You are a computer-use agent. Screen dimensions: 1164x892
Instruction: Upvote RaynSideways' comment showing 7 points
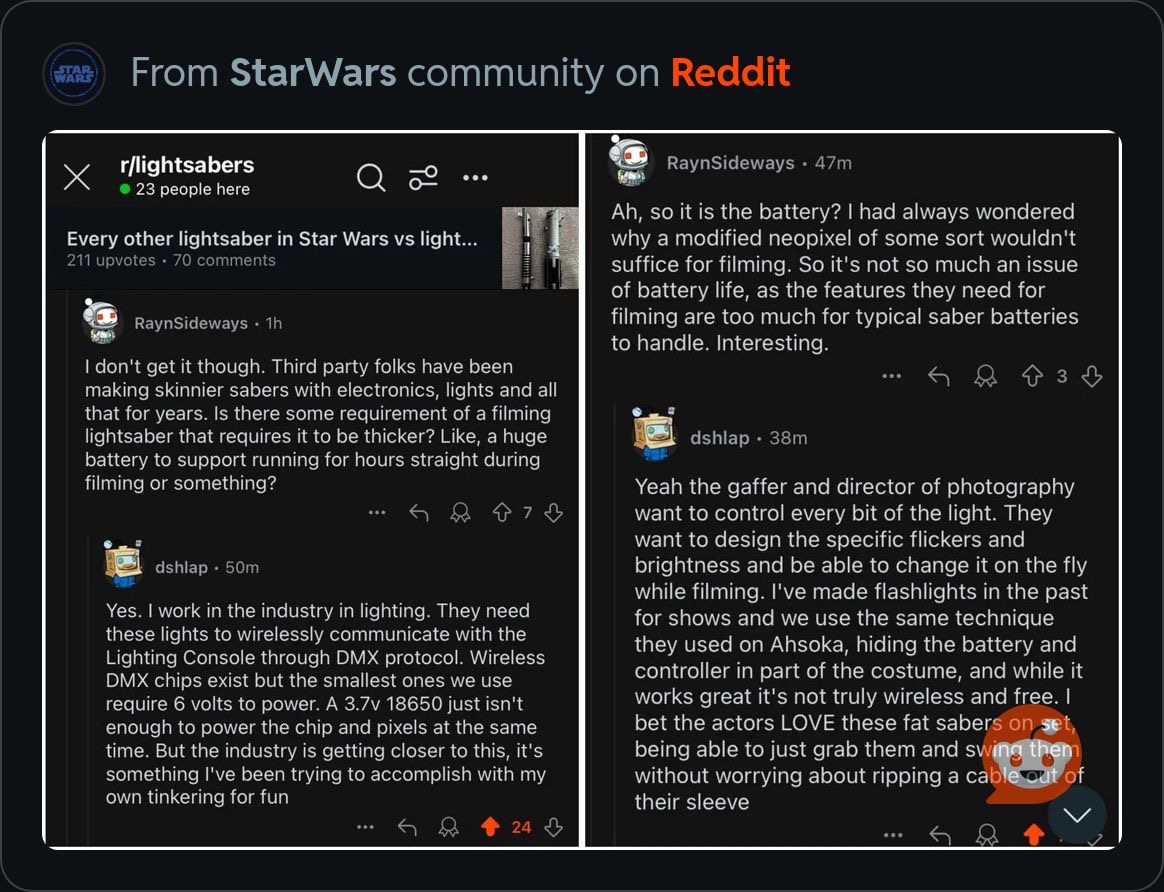tap(502, 513)
